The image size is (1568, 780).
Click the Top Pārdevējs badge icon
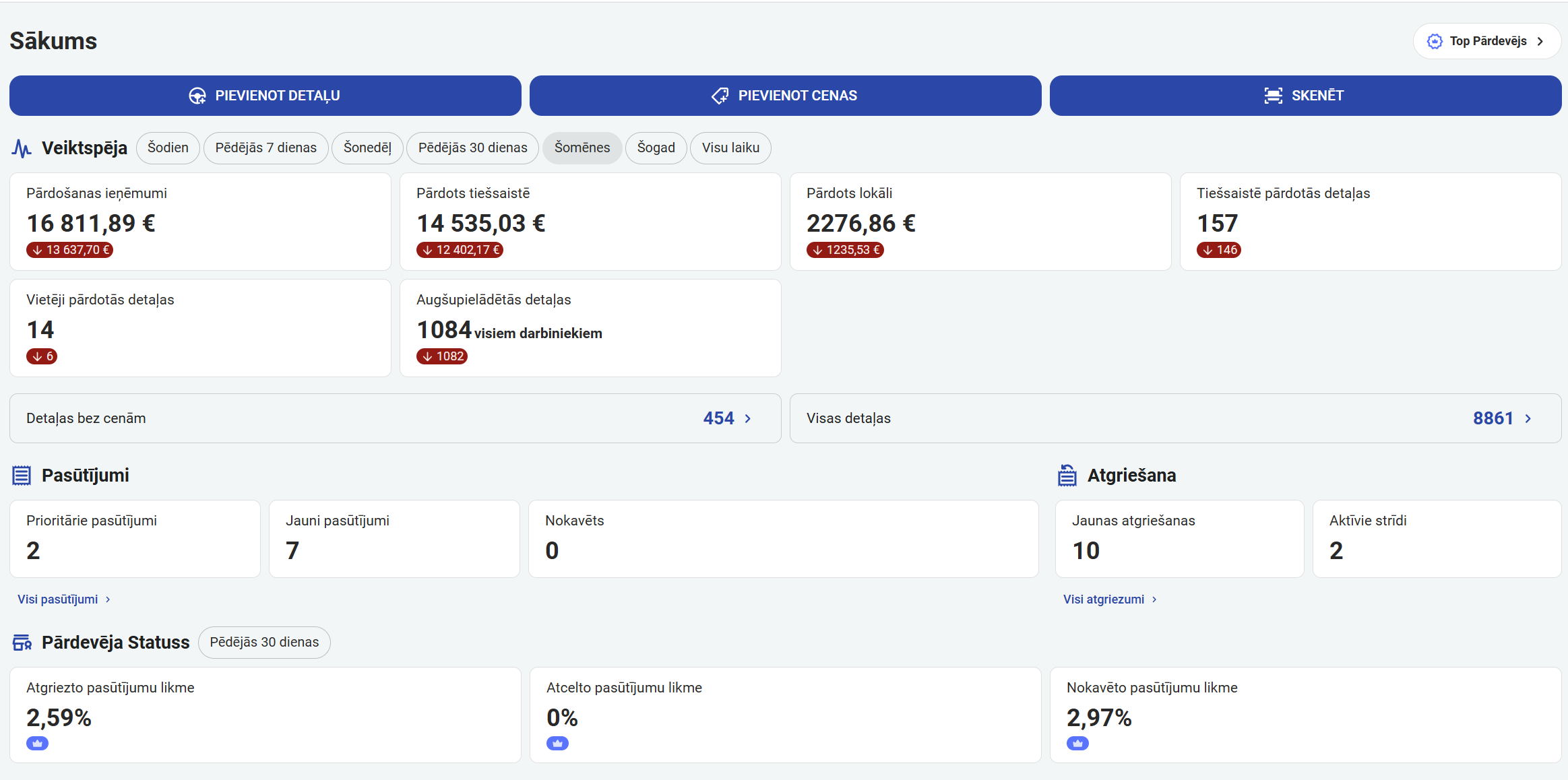pos(1435,42)
